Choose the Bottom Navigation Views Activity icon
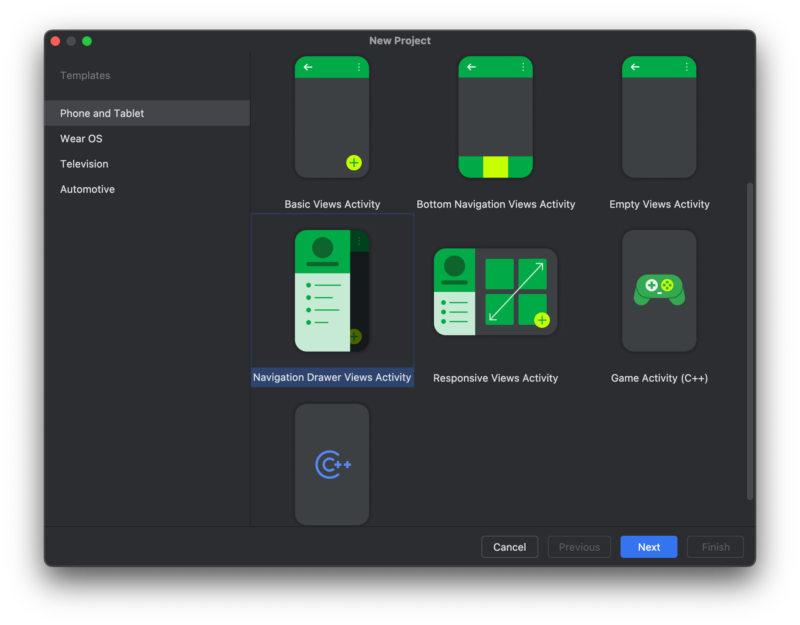 [x=496, y=117]
